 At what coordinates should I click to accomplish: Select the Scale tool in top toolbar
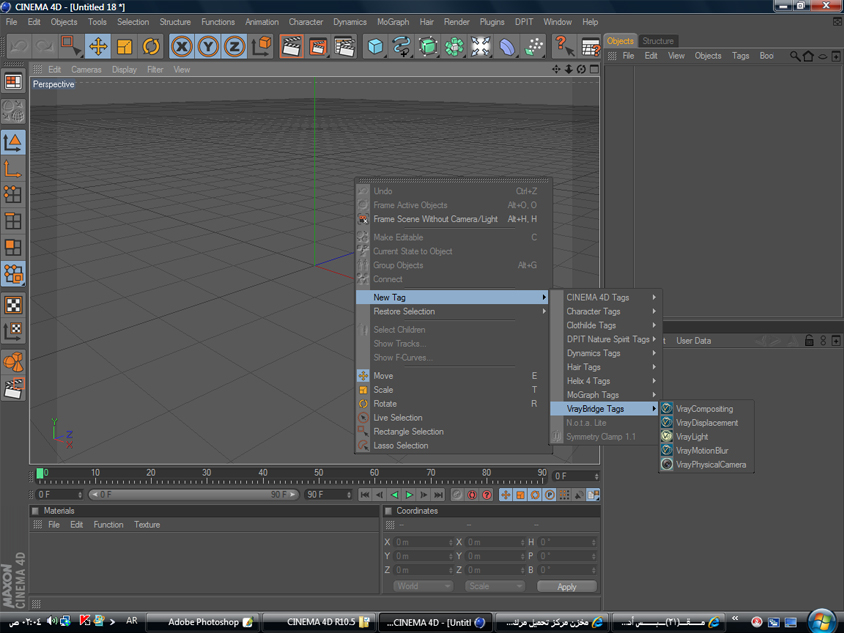[x=124, y=46]
